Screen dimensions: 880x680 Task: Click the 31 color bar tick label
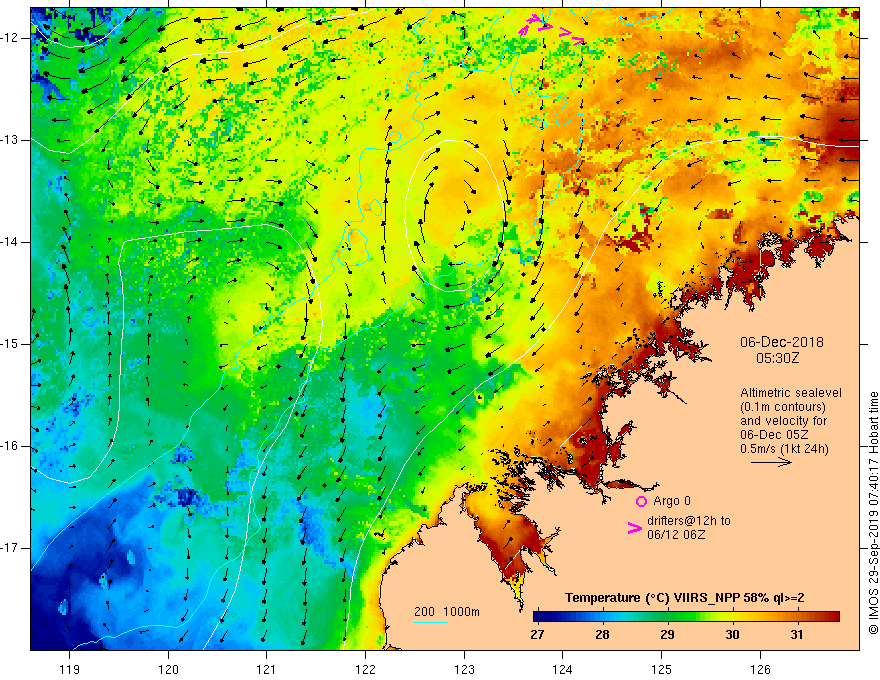796,635
